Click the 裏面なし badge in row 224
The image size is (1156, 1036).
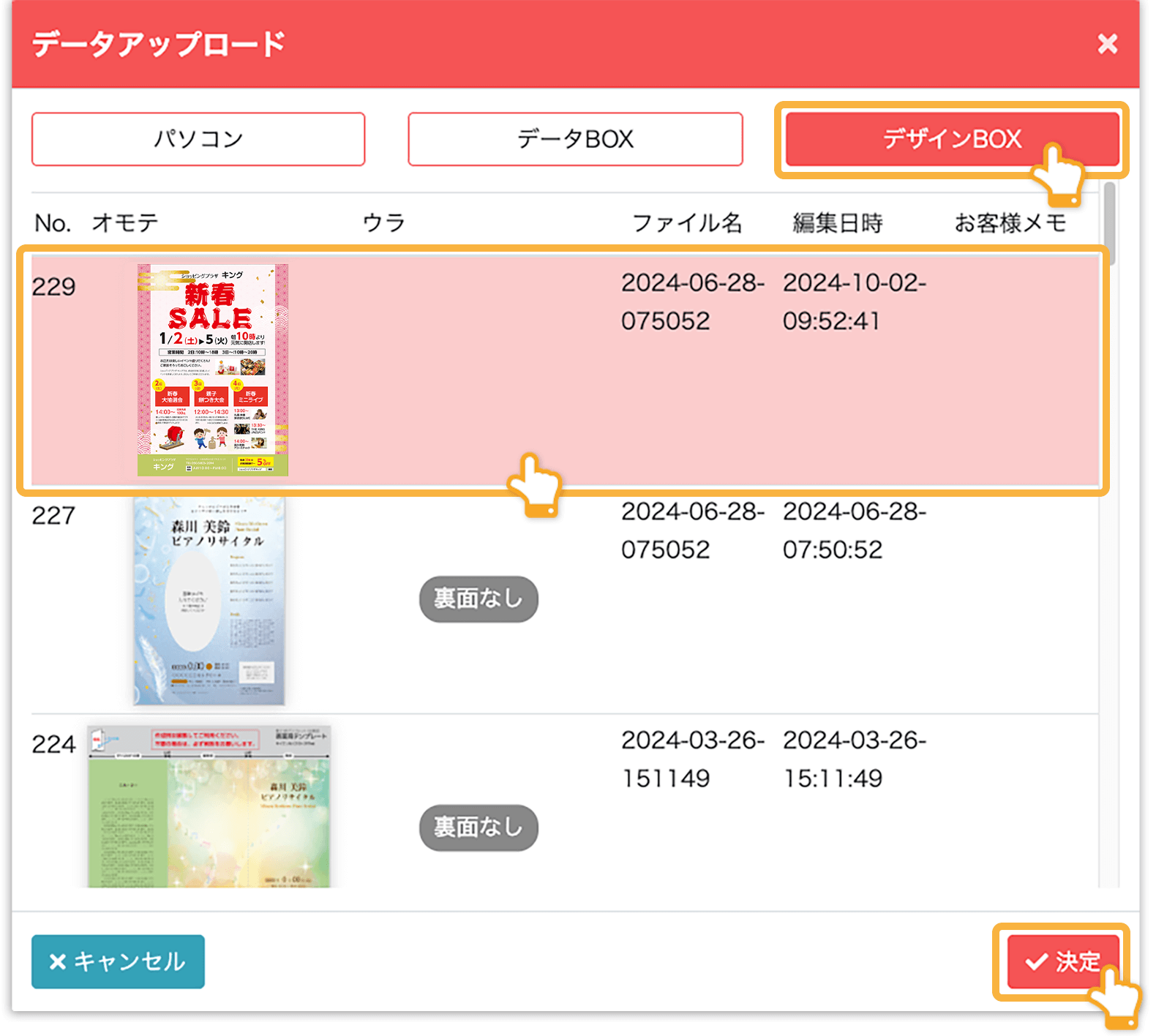coord(478,827)
